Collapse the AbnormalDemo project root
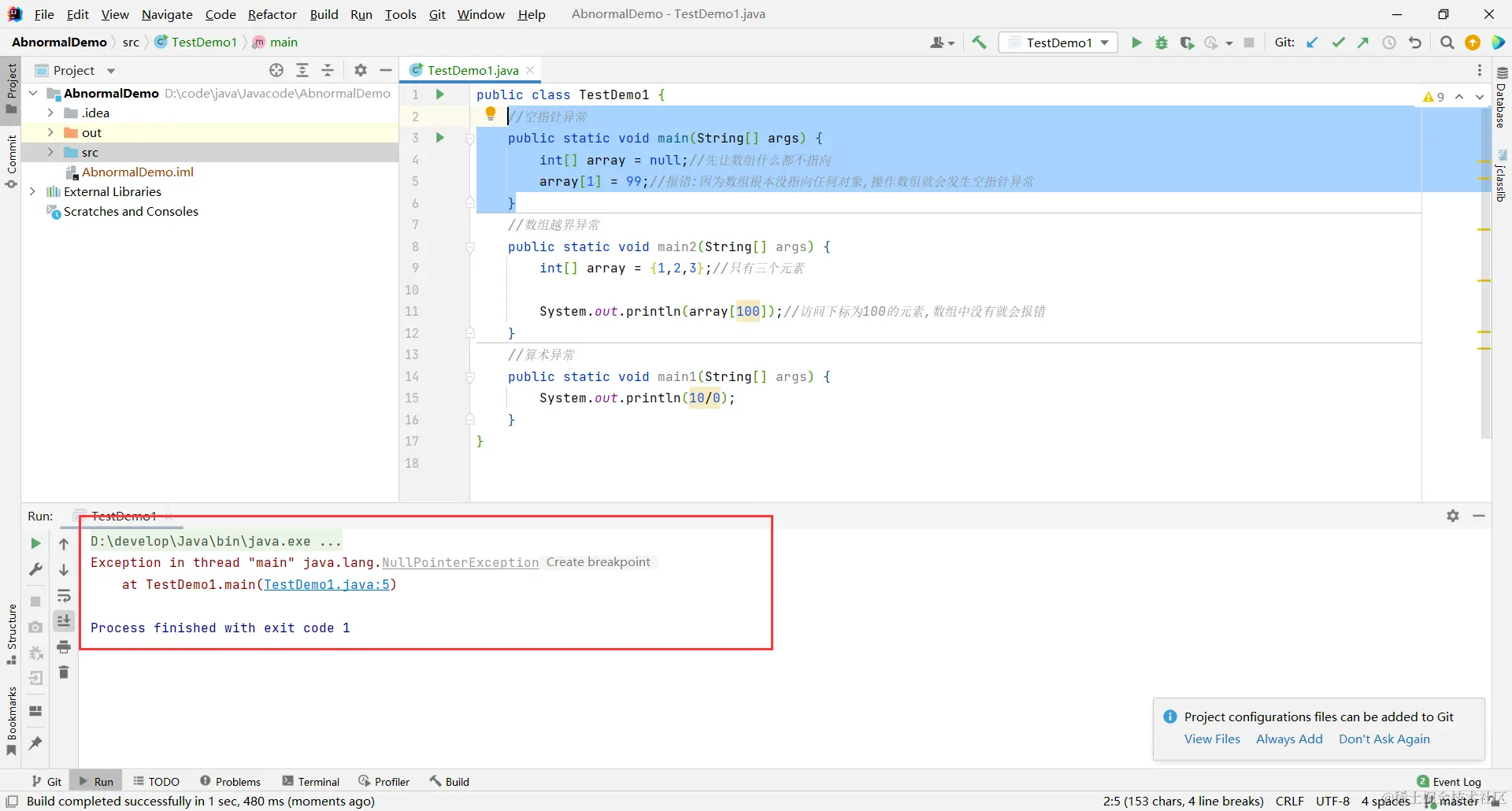1512x811 pixels. [33, 94]
